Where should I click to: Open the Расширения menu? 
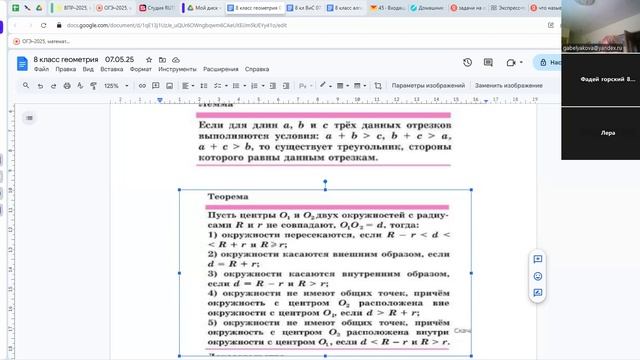click(221, 69)
